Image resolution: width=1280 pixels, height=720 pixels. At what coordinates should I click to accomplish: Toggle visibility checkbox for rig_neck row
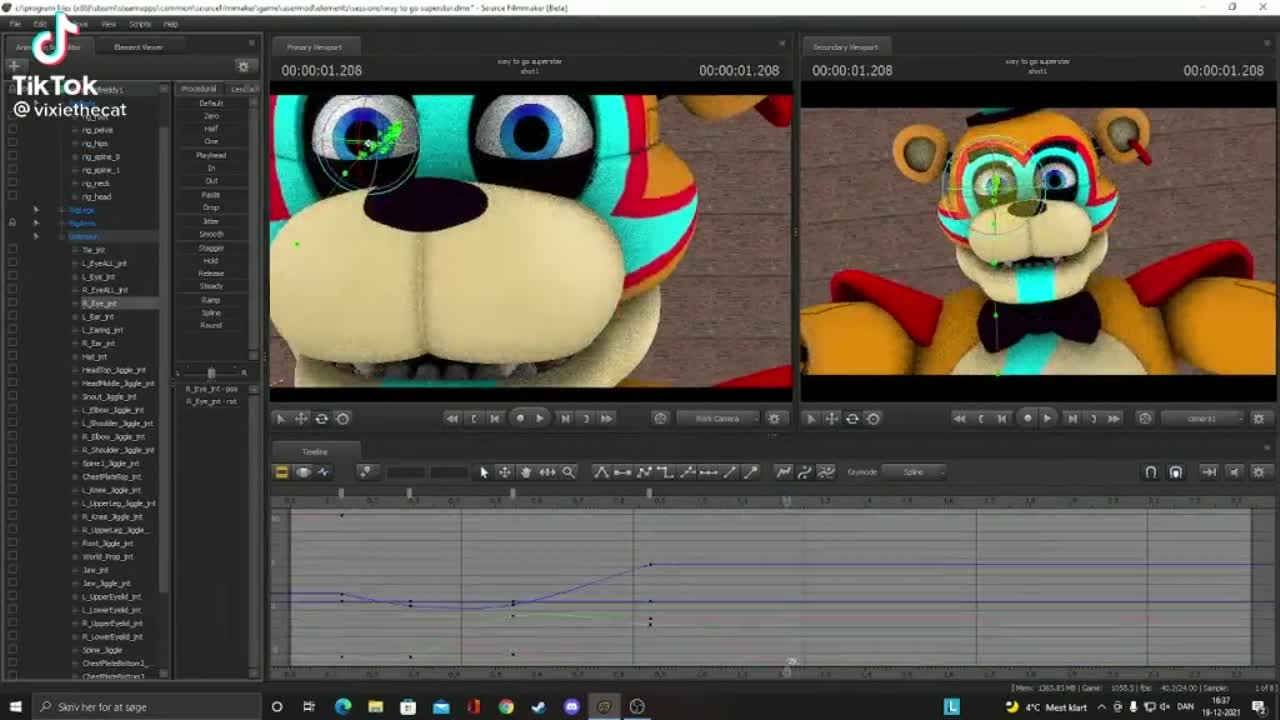click(12, 183)
